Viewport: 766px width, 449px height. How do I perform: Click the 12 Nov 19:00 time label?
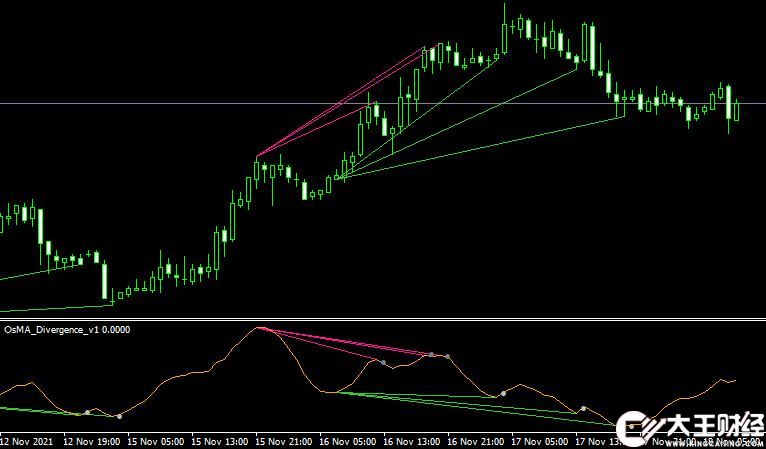pos(92,442)
